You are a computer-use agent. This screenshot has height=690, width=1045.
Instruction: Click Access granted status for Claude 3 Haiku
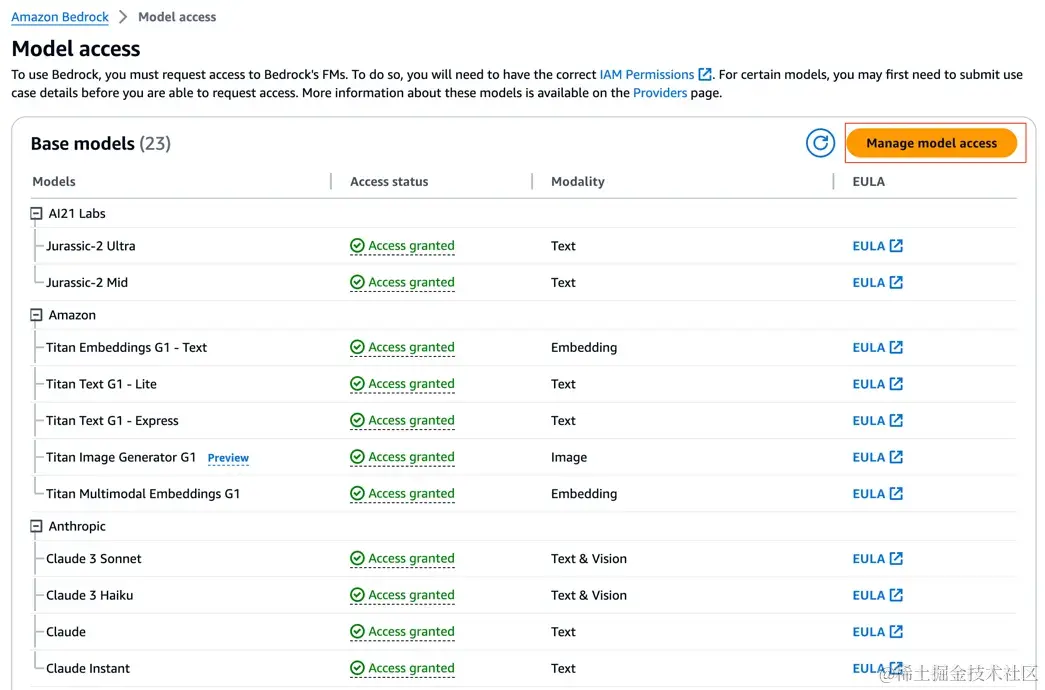pos(403,595)
